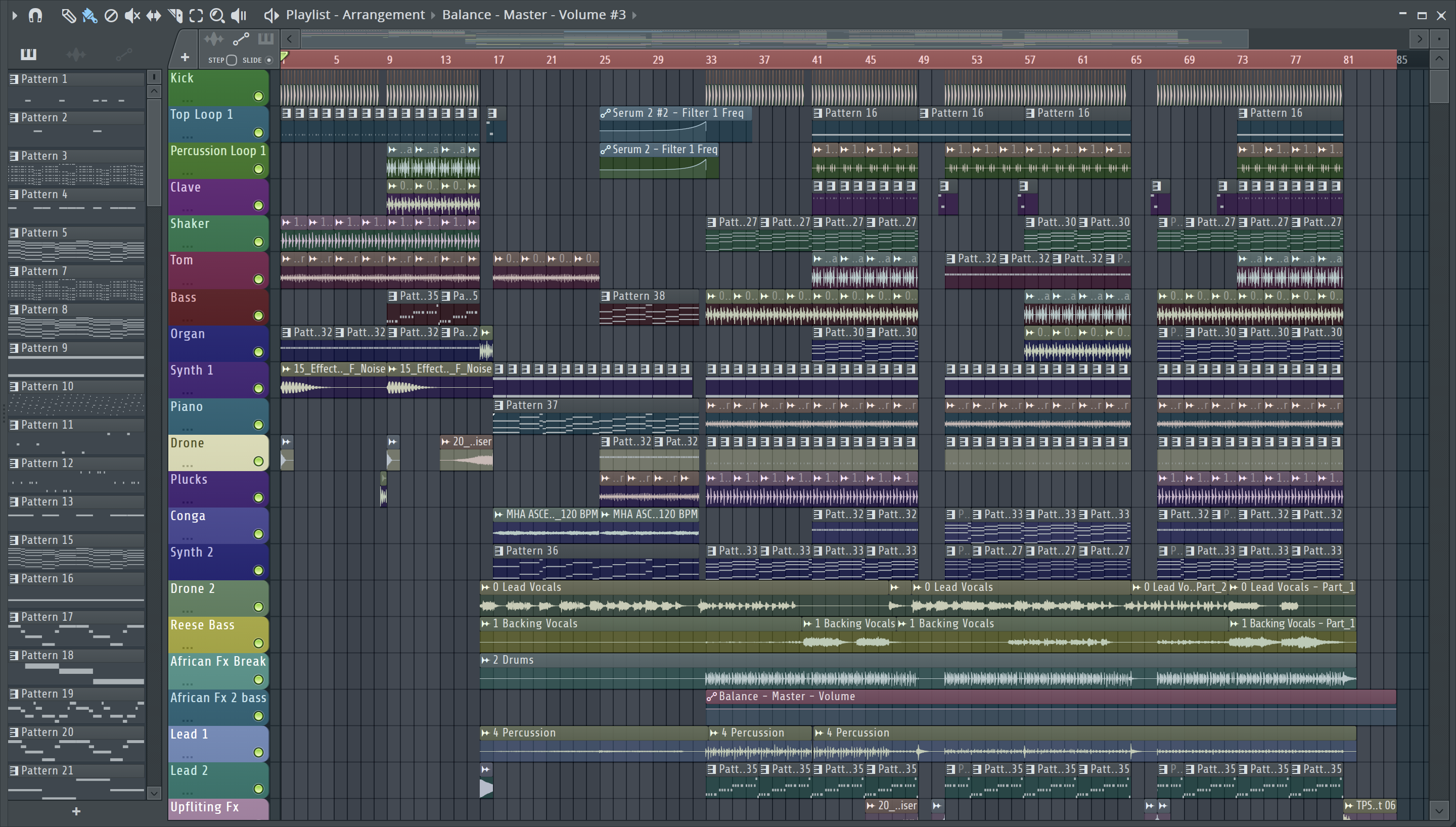The height and width of the screenshot is (827, 1456).
Task: Click the Upfliting Fx track header
Action: [x=218, y=809]
